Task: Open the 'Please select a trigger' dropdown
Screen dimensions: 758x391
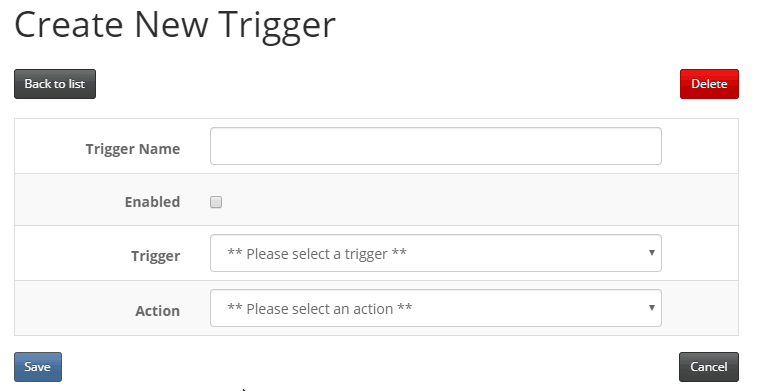Action: (x=436, y=253)
